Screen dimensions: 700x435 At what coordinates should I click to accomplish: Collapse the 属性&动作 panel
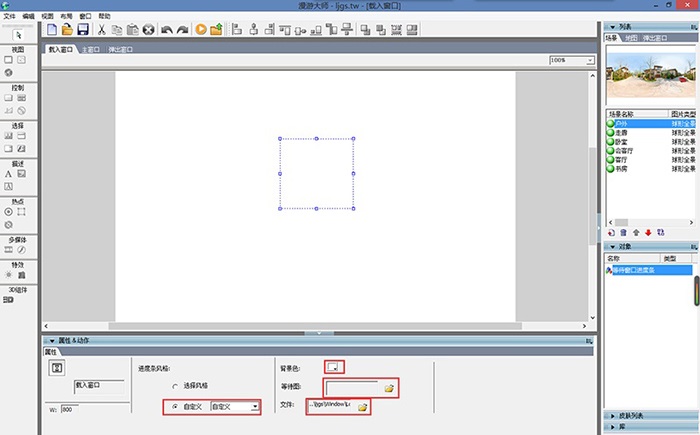coord(52,341)
